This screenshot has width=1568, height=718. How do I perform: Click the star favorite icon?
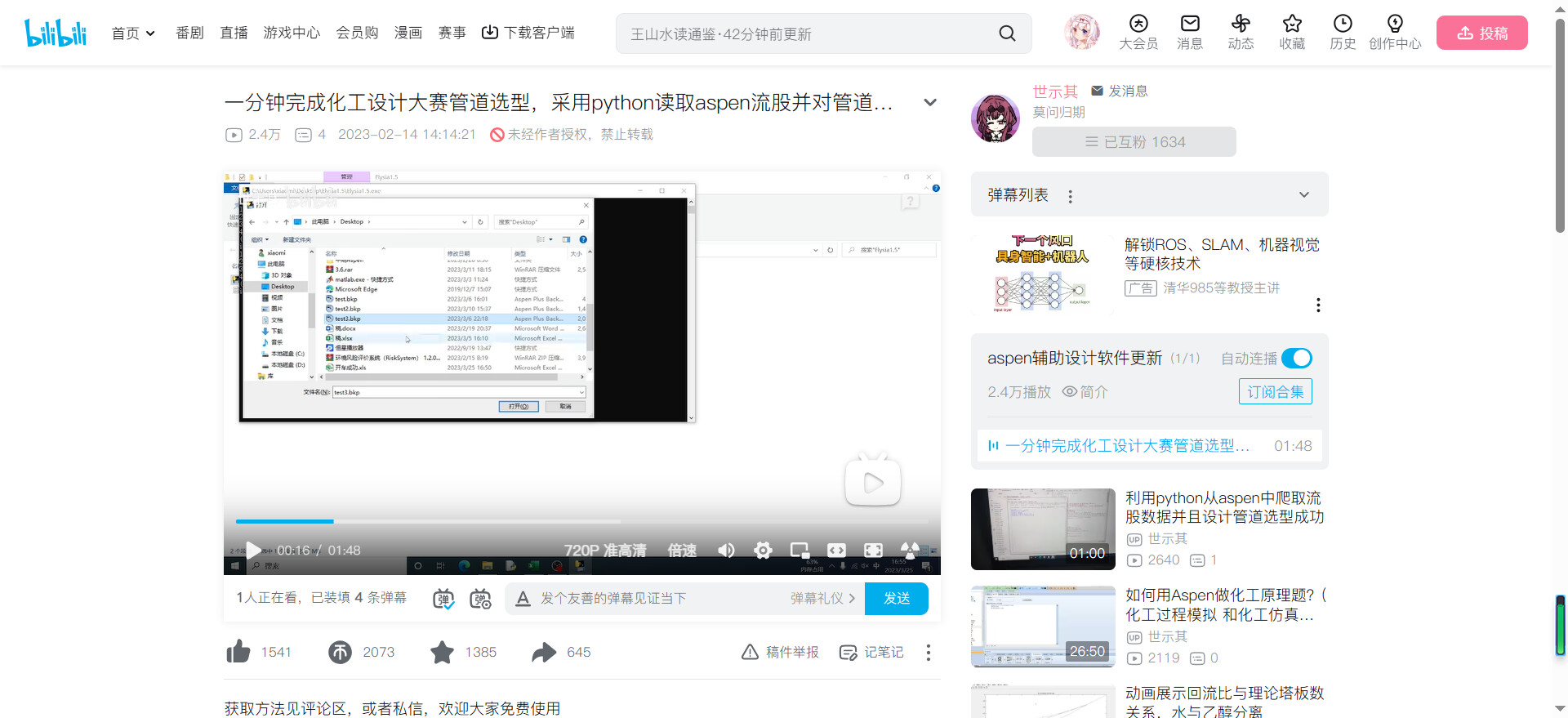pos(442,652)
